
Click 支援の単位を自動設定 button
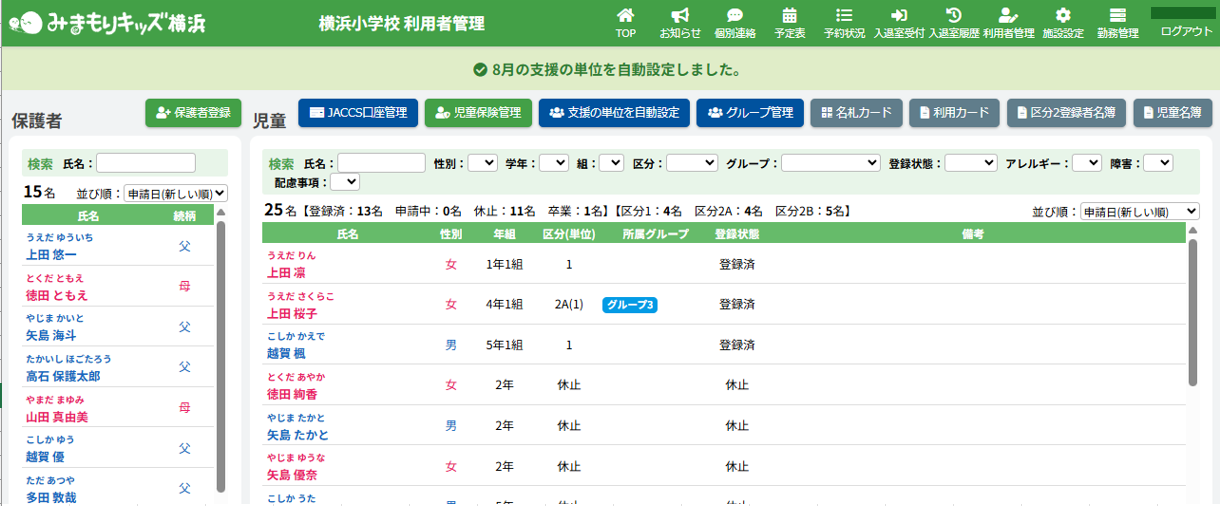point(613,113)
